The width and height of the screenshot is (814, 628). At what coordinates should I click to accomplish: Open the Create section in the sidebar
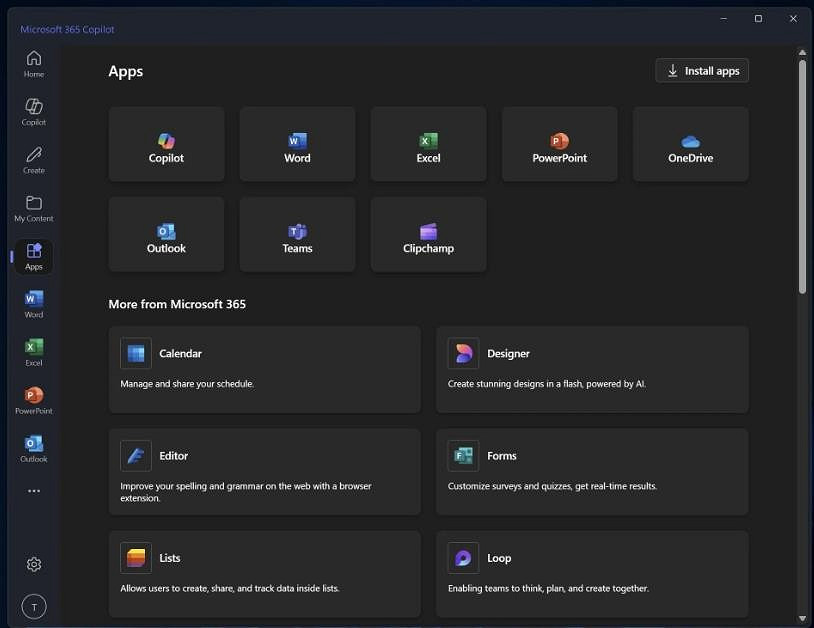(x=33, y=158)
